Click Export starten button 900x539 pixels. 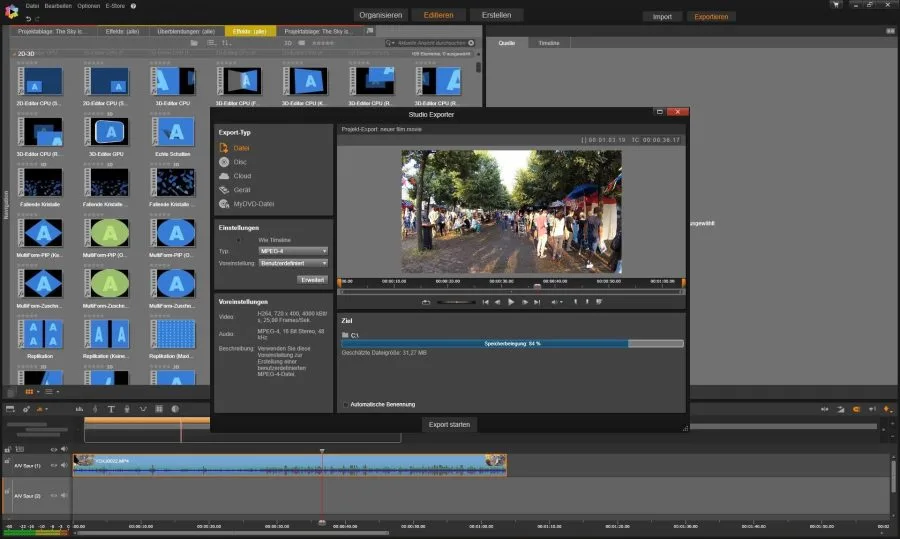(449, 425)
